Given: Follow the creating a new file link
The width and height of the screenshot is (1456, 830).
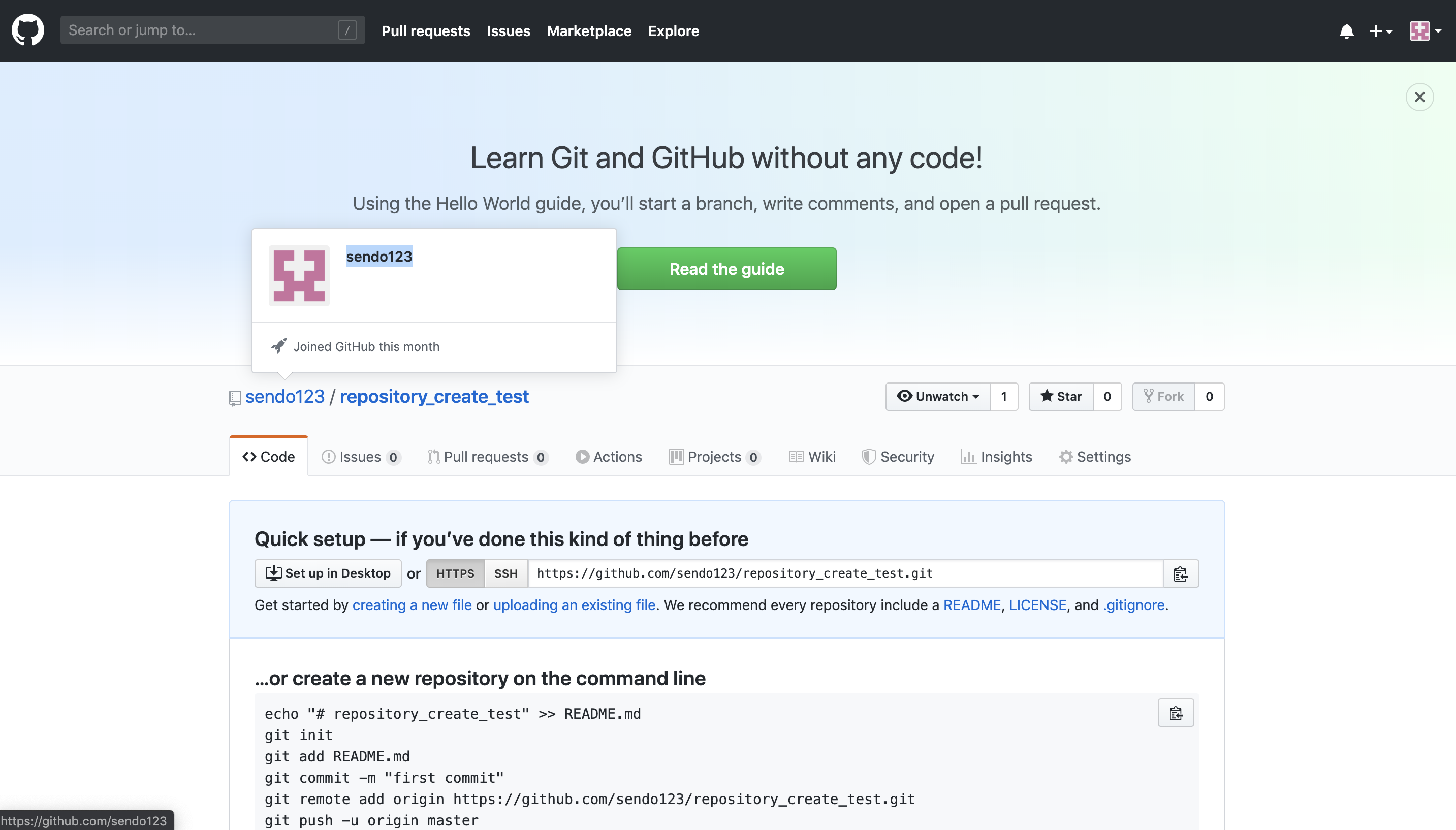Looking at the screenshot, I should (x=412, y=605).
